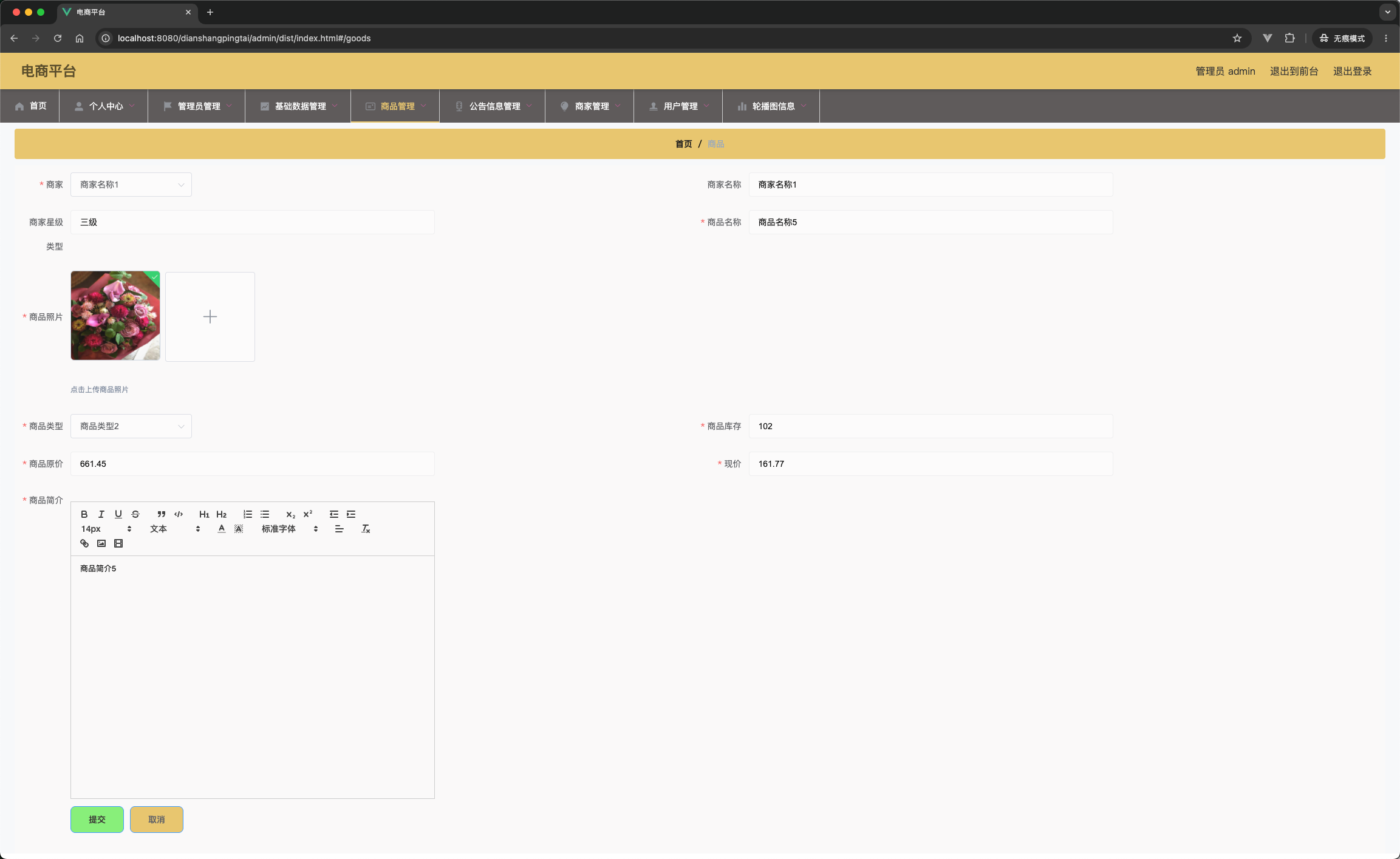Open the 商家 merchant select dropdown

[131, 185]
